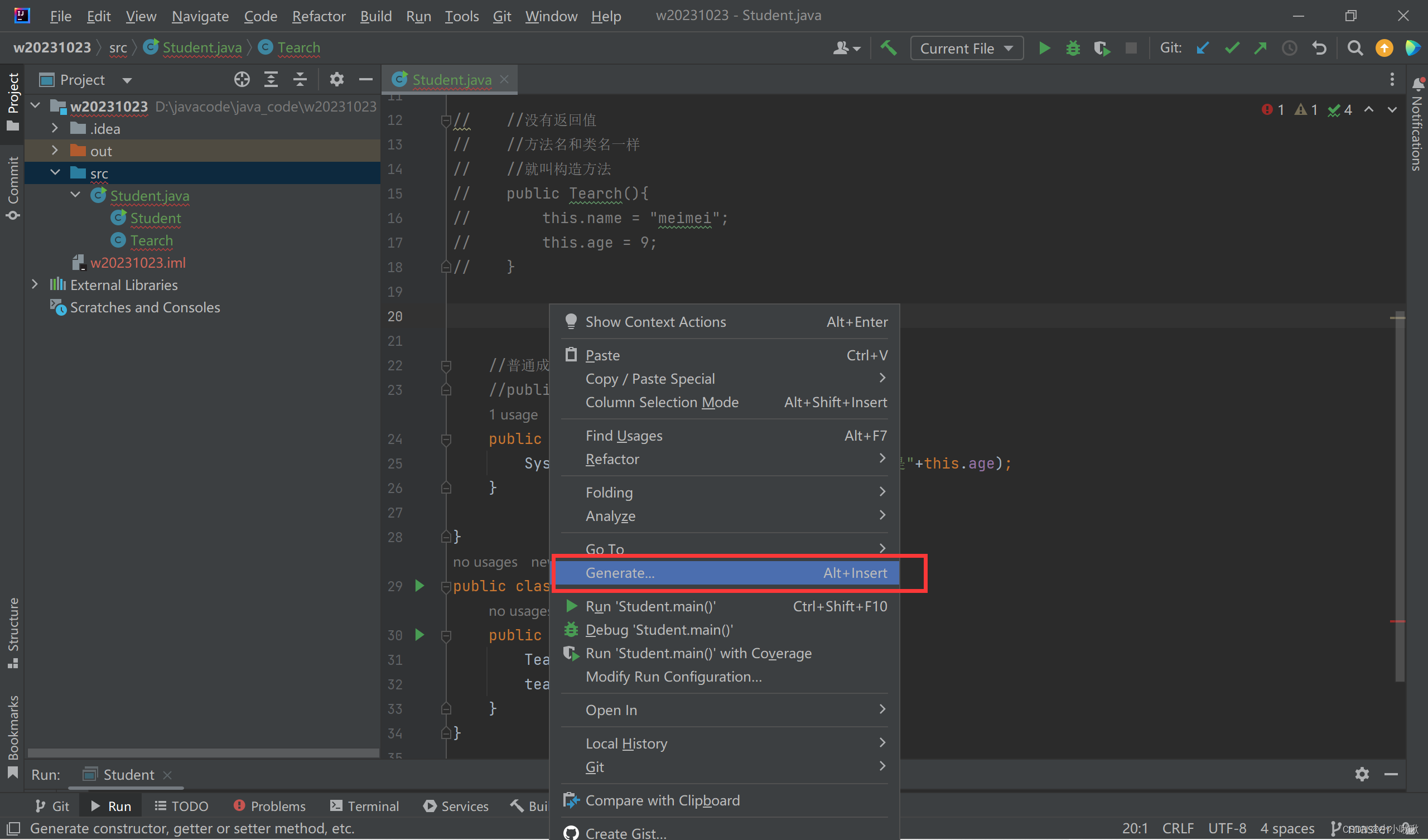Hide the Project tool window
The image size is (1428, 840).
[365, 79]
